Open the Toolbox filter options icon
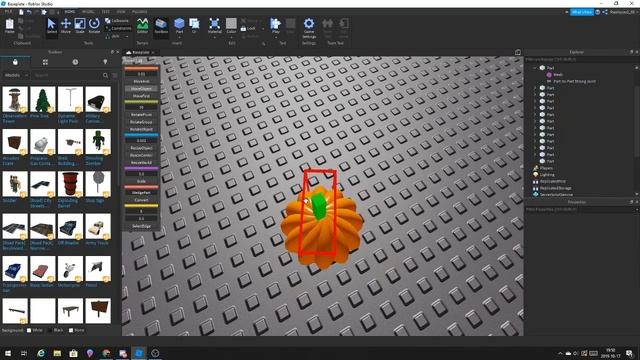 [x=115, y=75]
